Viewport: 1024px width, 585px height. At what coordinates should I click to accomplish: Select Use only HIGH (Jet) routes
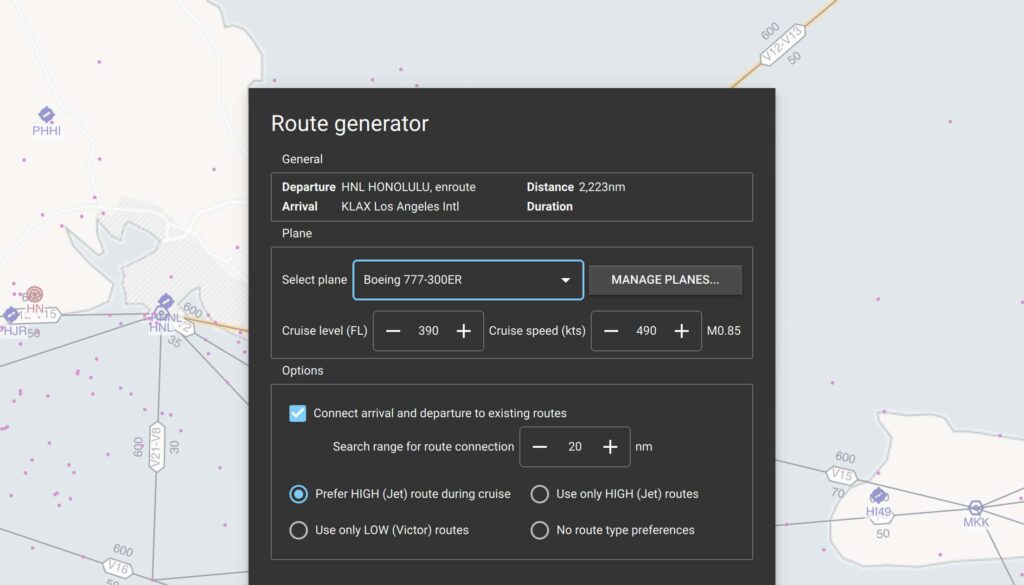(539, 494)
